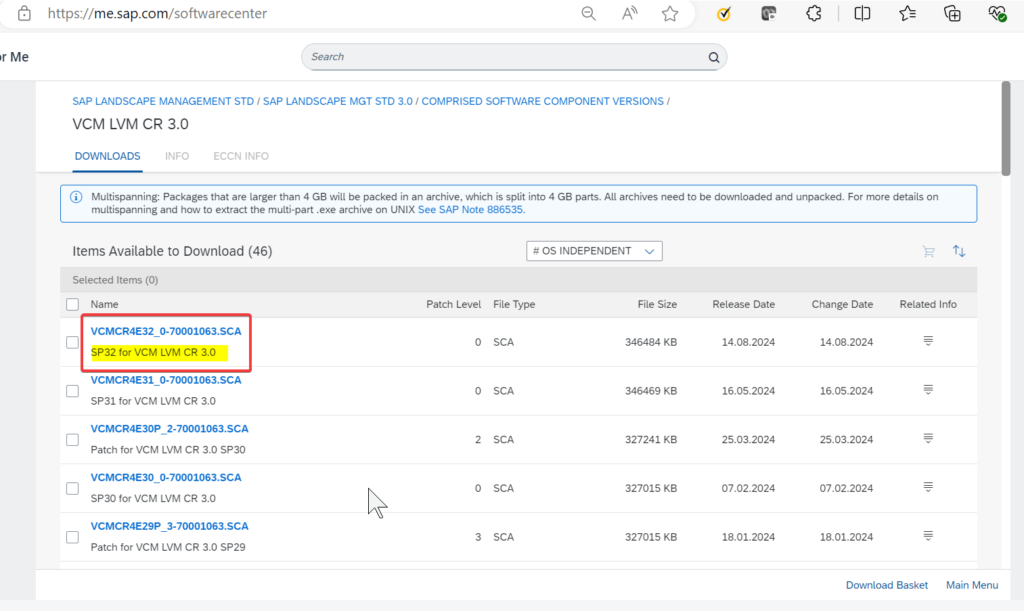Screen dimensions: 1024x611
Task: Check the box for VCMCR4E30P_2-70001063.SCA
Action: tap(72, 440)
